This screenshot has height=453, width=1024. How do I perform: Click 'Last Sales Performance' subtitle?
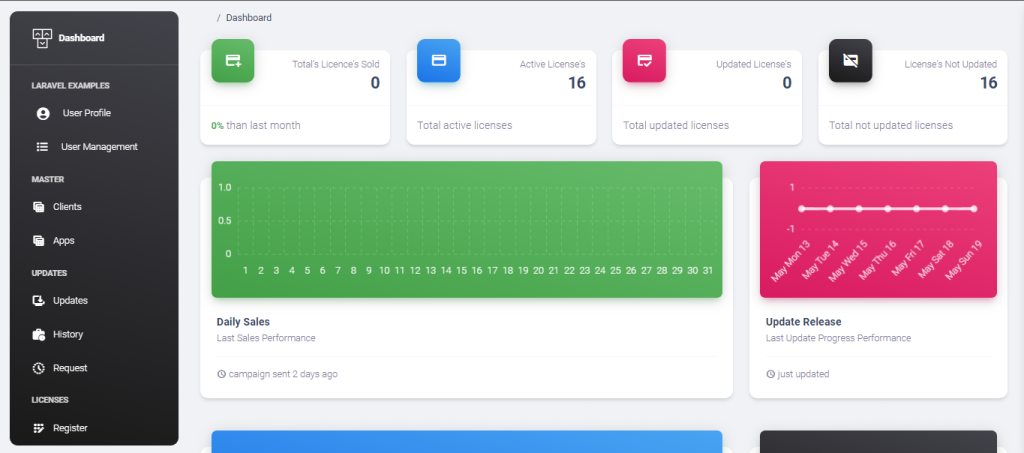[x=266, y=338]
